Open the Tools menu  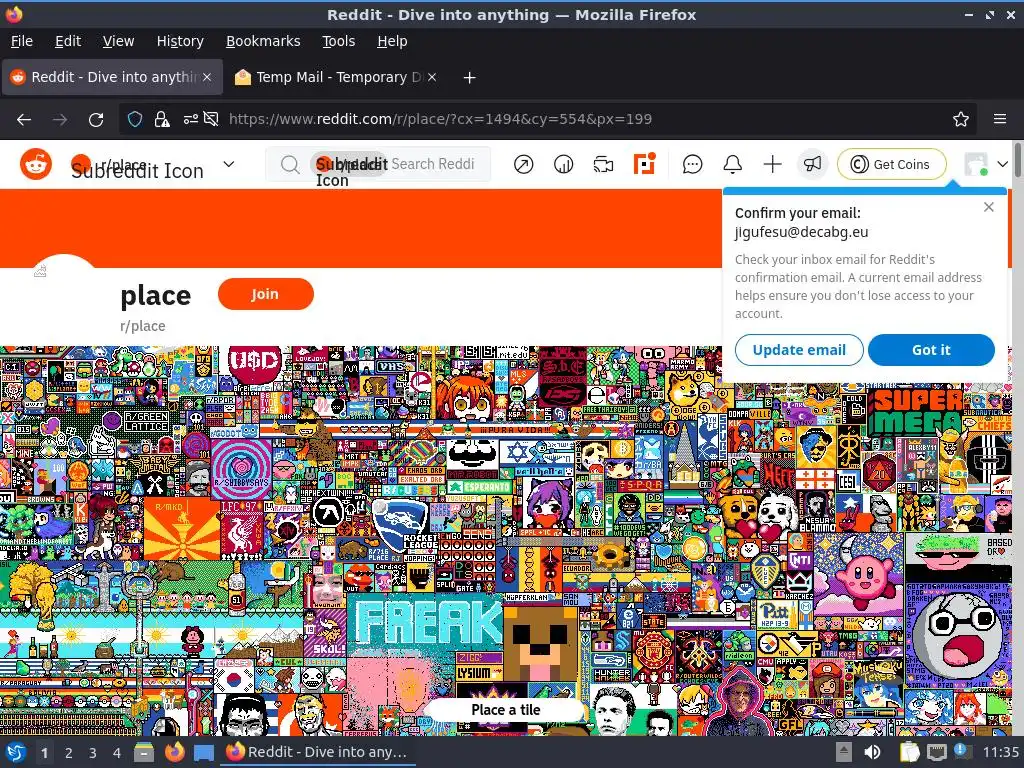(x=338, y=41)
